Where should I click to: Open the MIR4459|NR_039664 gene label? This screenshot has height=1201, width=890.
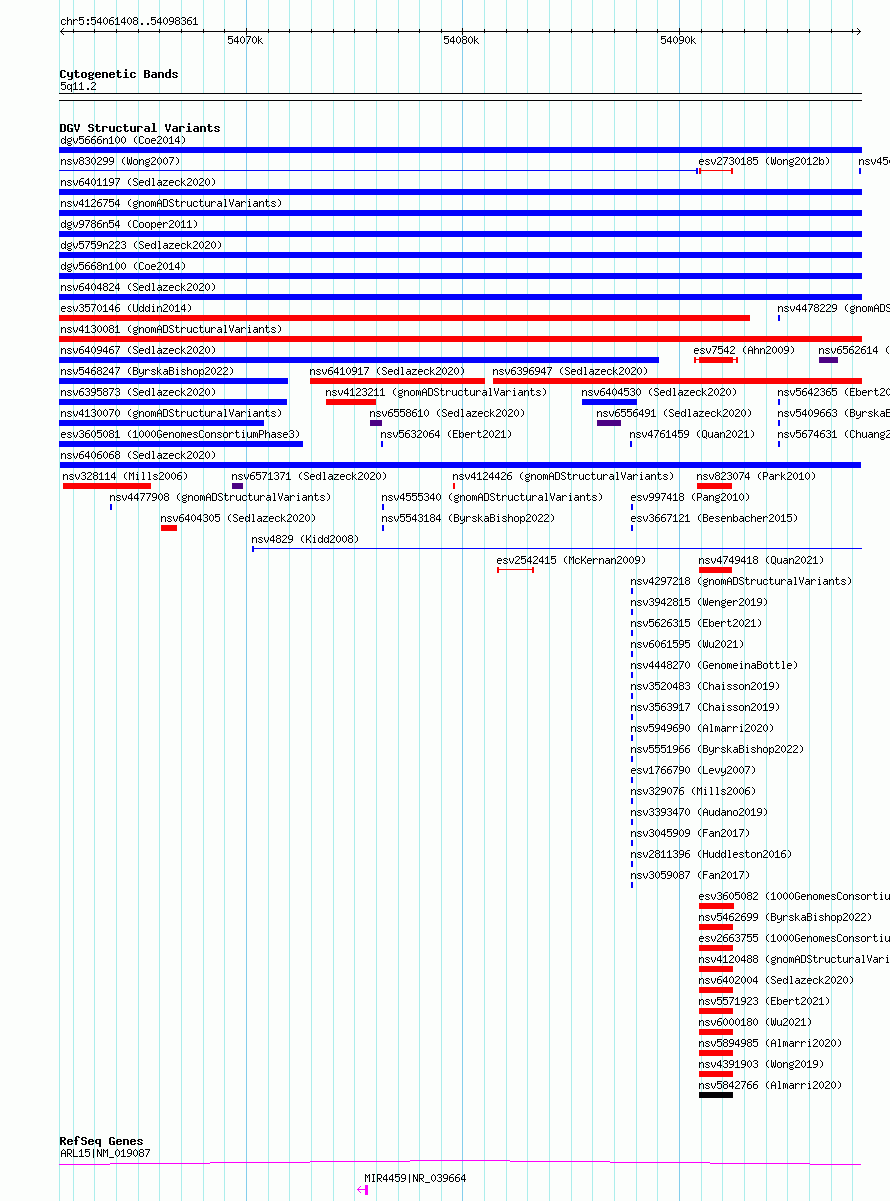pos(415,1178)
